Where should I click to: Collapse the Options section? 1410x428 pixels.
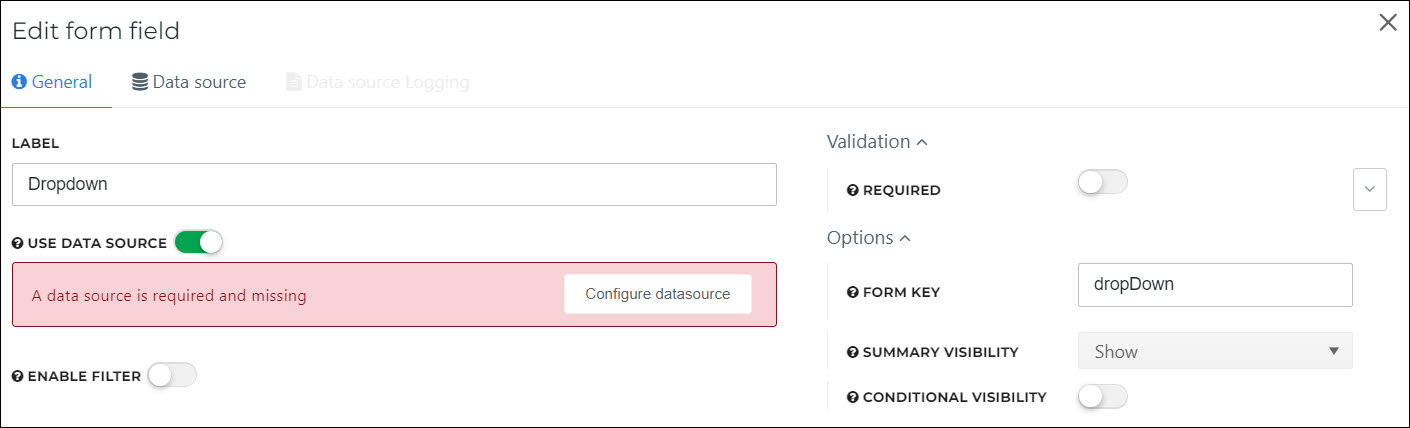(x=868, y=238)
